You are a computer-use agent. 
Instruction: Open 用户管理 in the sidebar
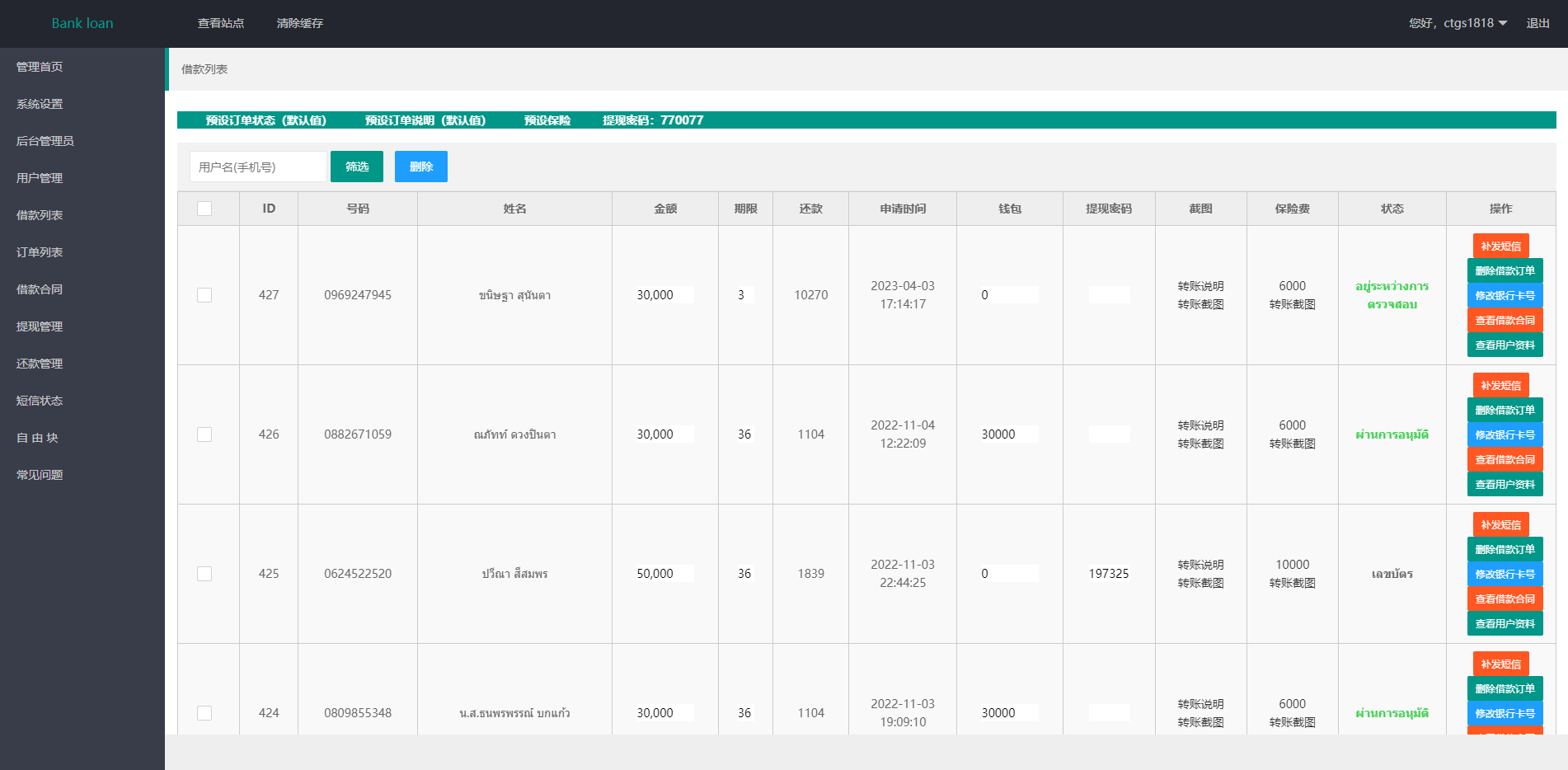click(40, 178)
